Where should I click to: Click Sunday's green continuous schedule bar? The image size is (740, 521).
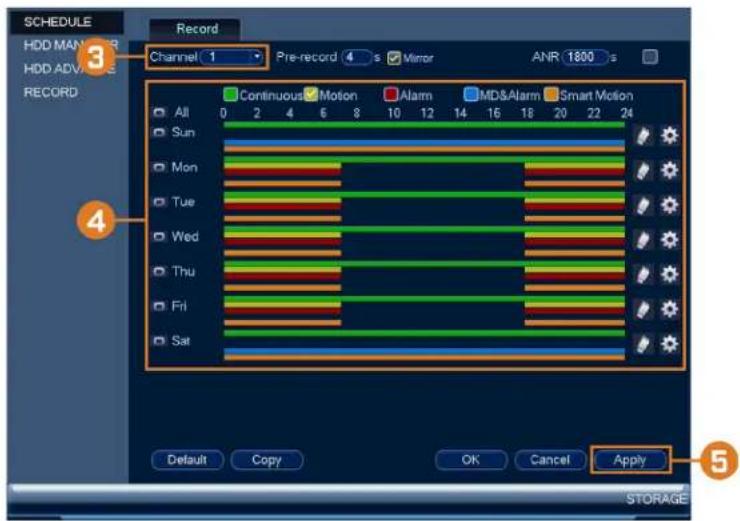pyautogui.click(x=424, y=125)
